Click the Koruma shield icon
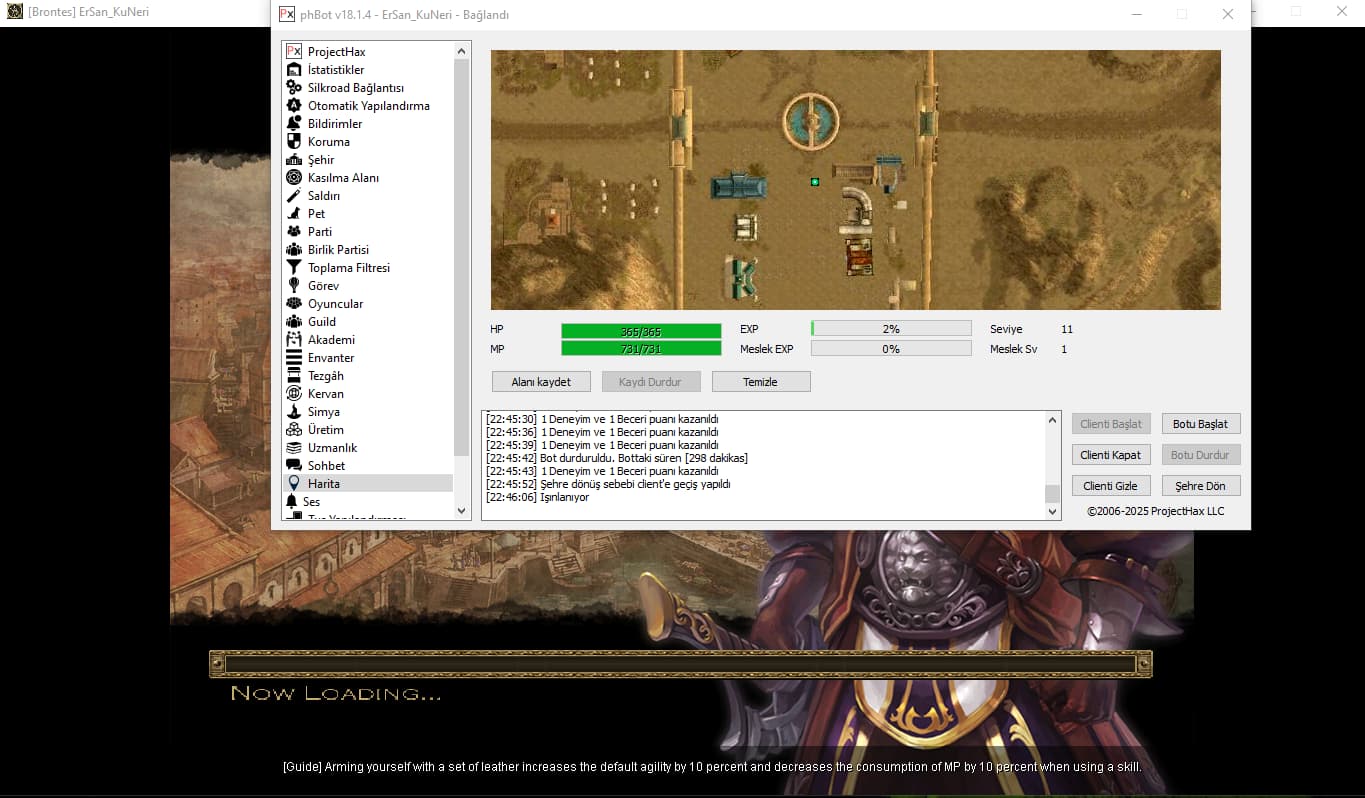The image size is (1365, 798). pos(294,142)
